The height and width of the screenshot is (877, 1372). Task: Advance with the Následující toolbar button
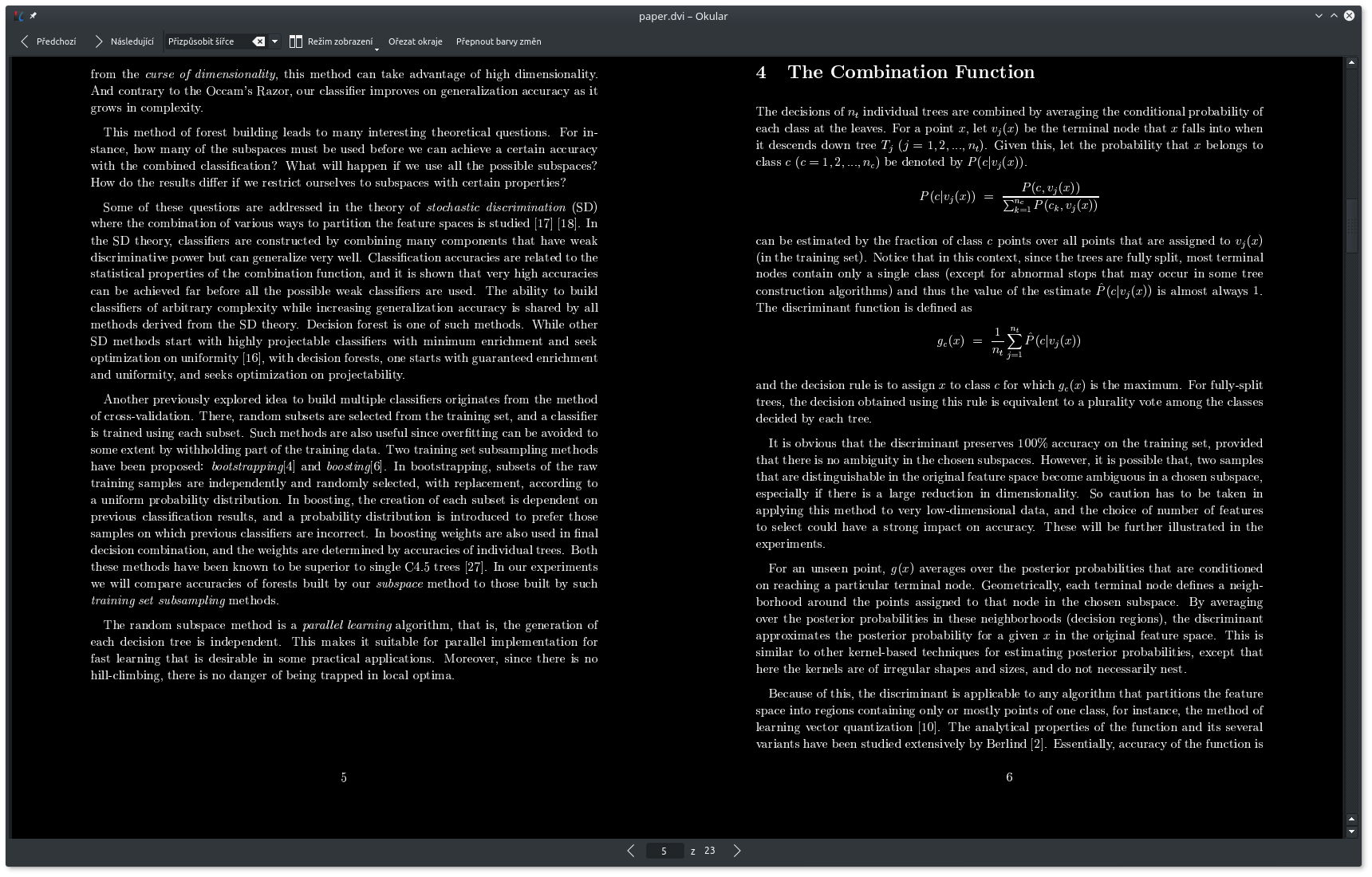[124, 41]
